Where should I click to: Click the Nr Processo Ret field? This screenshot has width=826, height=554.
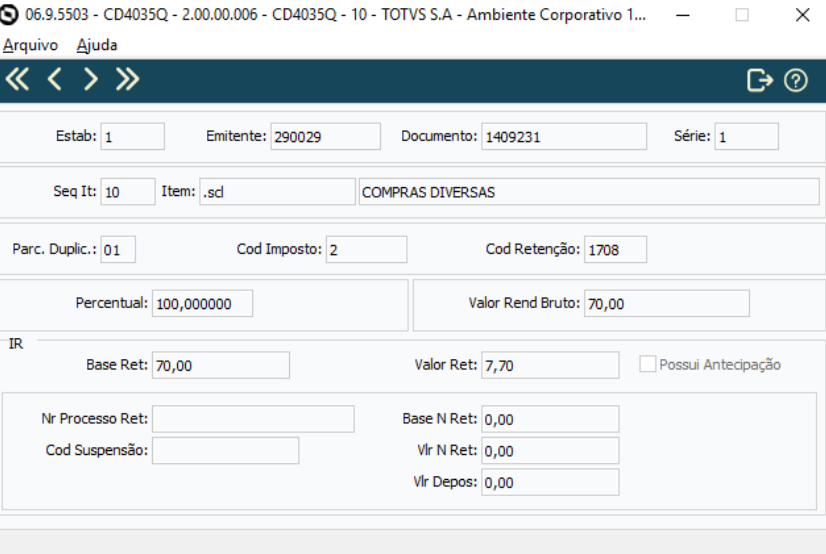(253, 419)
